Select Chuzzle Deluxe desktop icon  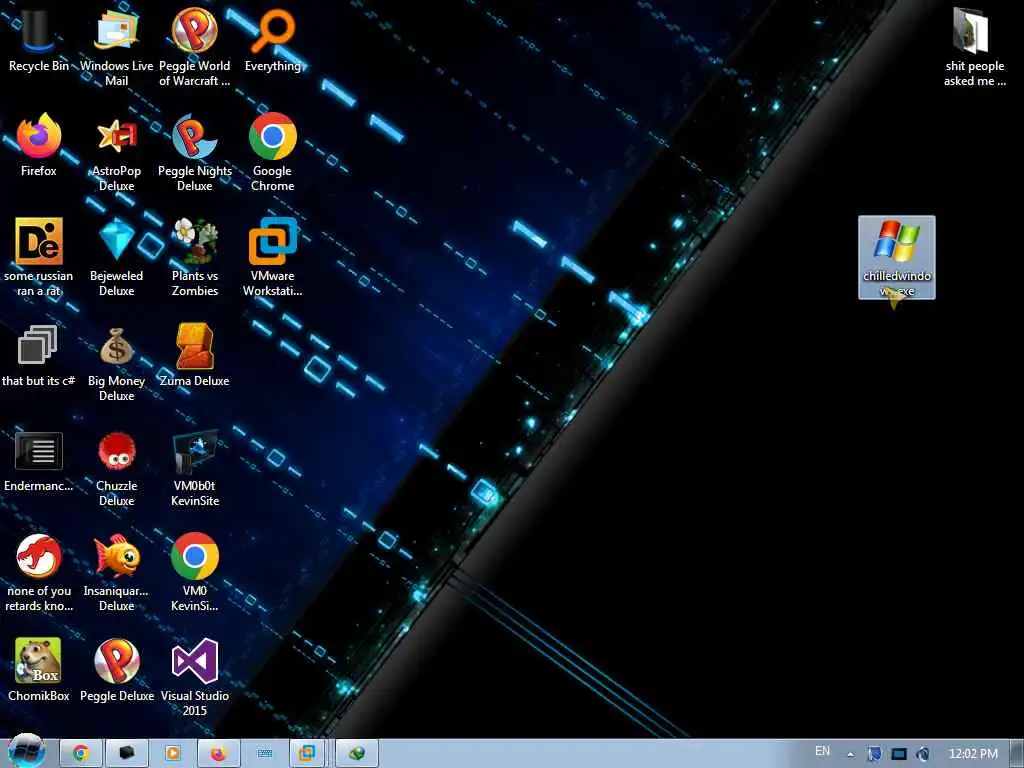tap(116, 468)
